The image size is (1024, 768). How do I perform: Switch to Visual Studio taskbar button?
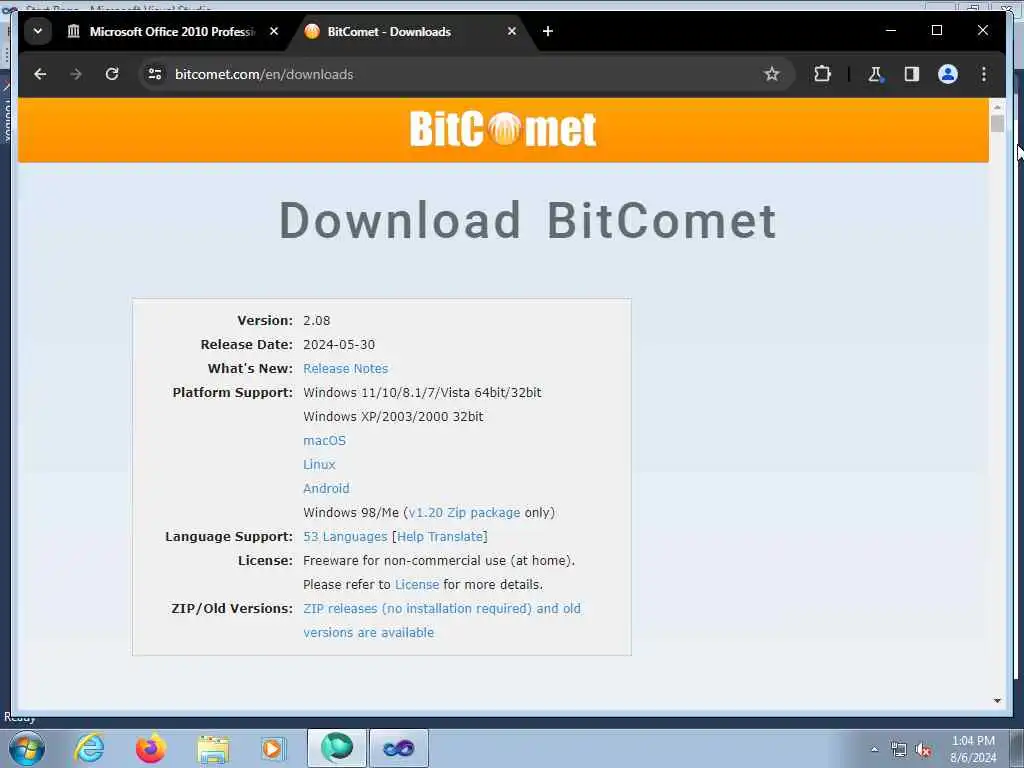click(x=399, y=748)
